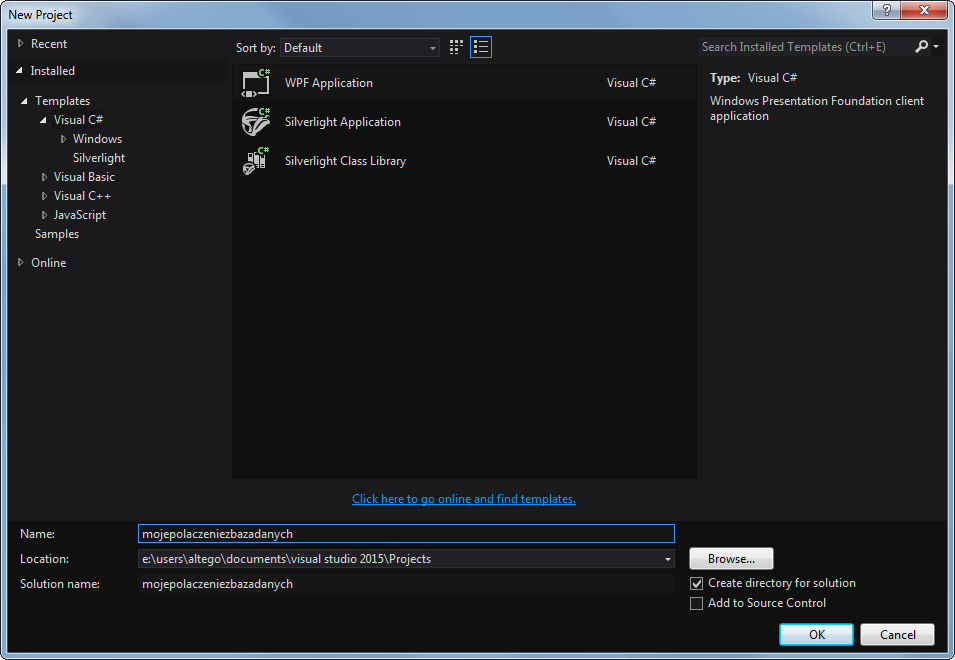The image size is (955, 660).
Task: Click the search magnifier icon
Action: (x=922, y=46)
